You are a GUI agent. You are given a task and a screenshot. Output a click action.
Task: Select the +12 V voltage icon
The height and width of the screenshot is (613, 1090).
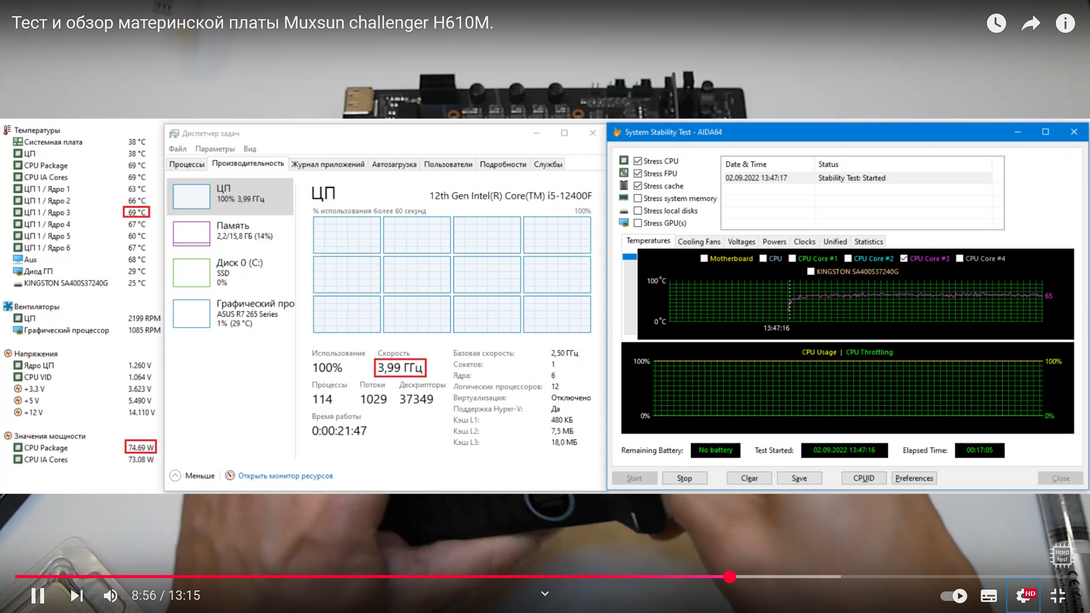point(18,413)
